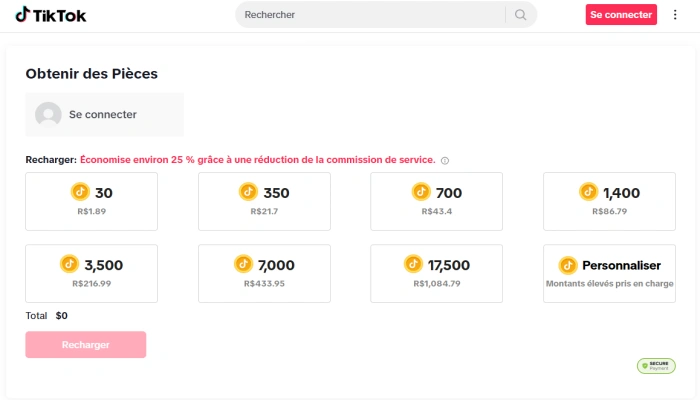Click the TikTok logo
Image resolution: width=700 pixels, height=400 pixels.
(49, 15)
